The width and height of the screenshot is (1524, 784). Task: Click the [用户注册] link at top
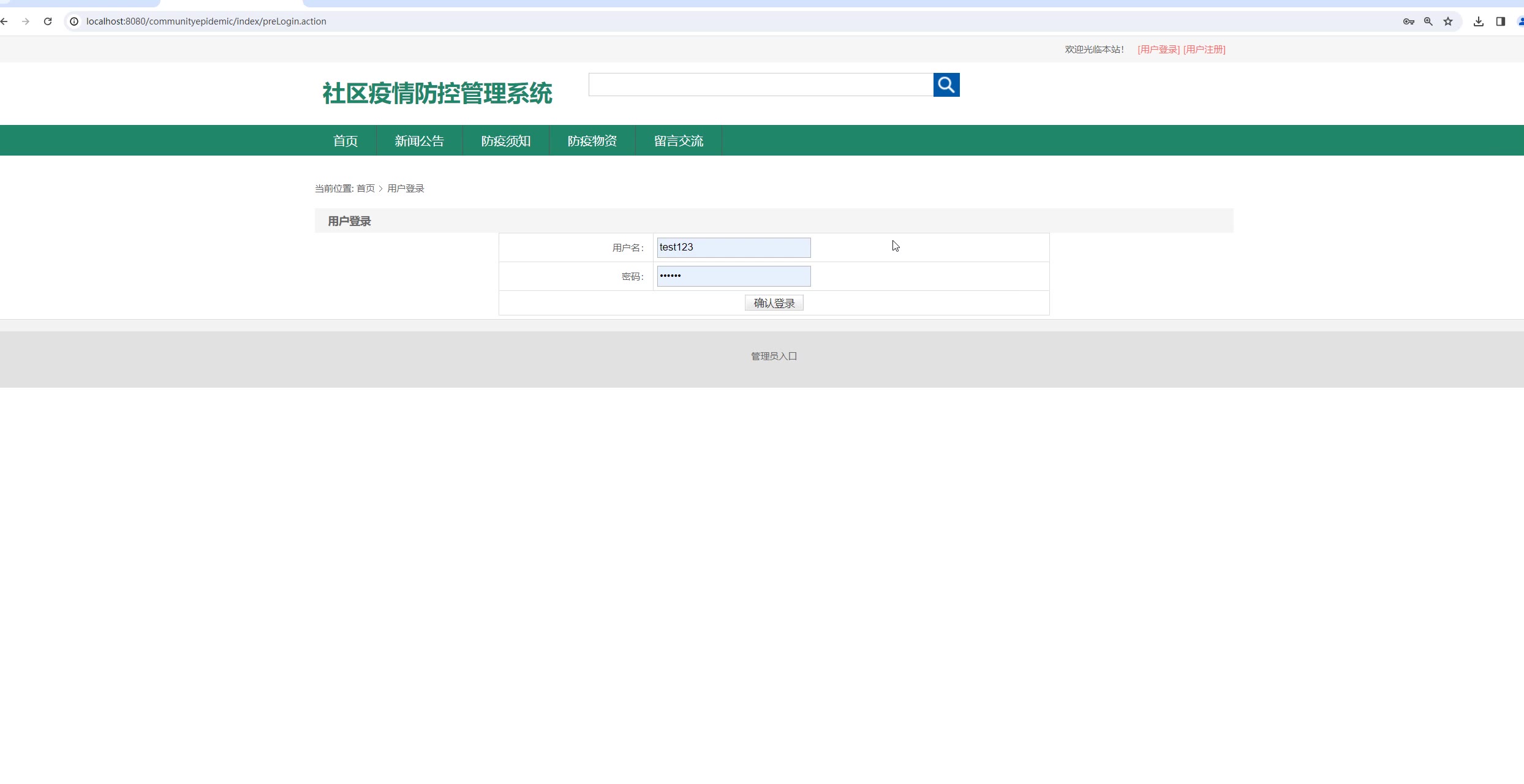coord(1204,50)
